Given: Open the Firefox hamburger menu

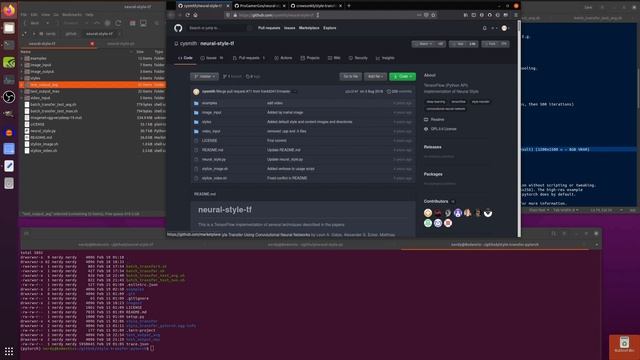Looking at the screenshot, I should [516, 15].
